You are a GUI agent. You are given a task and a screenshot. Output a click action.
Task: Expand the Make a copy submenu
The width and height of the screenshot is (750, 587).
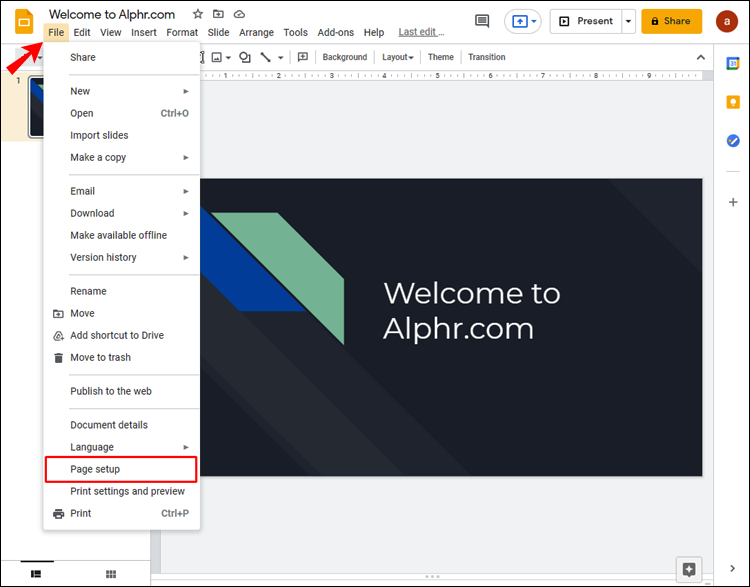point(186,157)
